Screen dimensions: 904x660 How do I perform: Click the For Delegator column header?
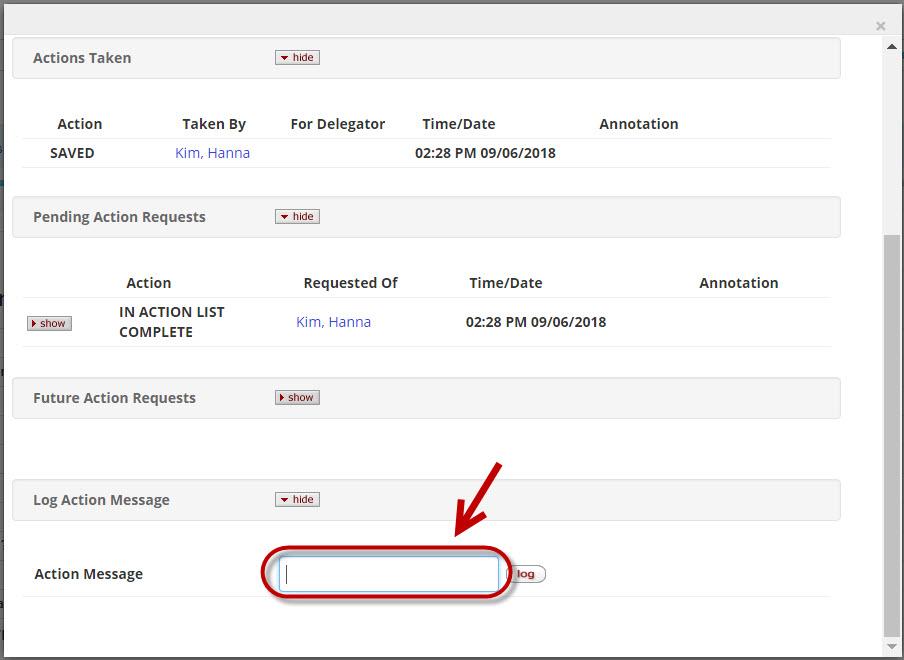[x=338, y=124]
